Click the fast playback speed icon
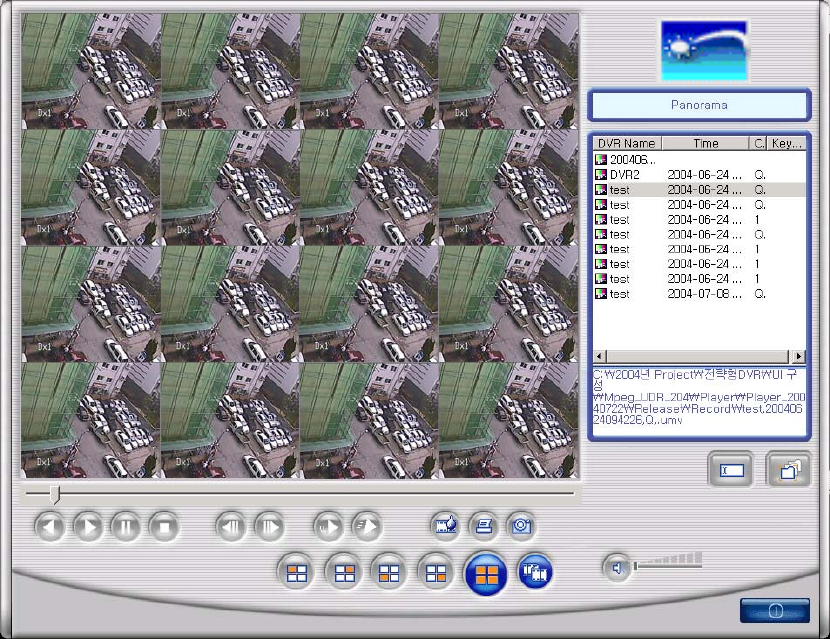The height and width of the screenshot is (639, 830). [367, 527]
